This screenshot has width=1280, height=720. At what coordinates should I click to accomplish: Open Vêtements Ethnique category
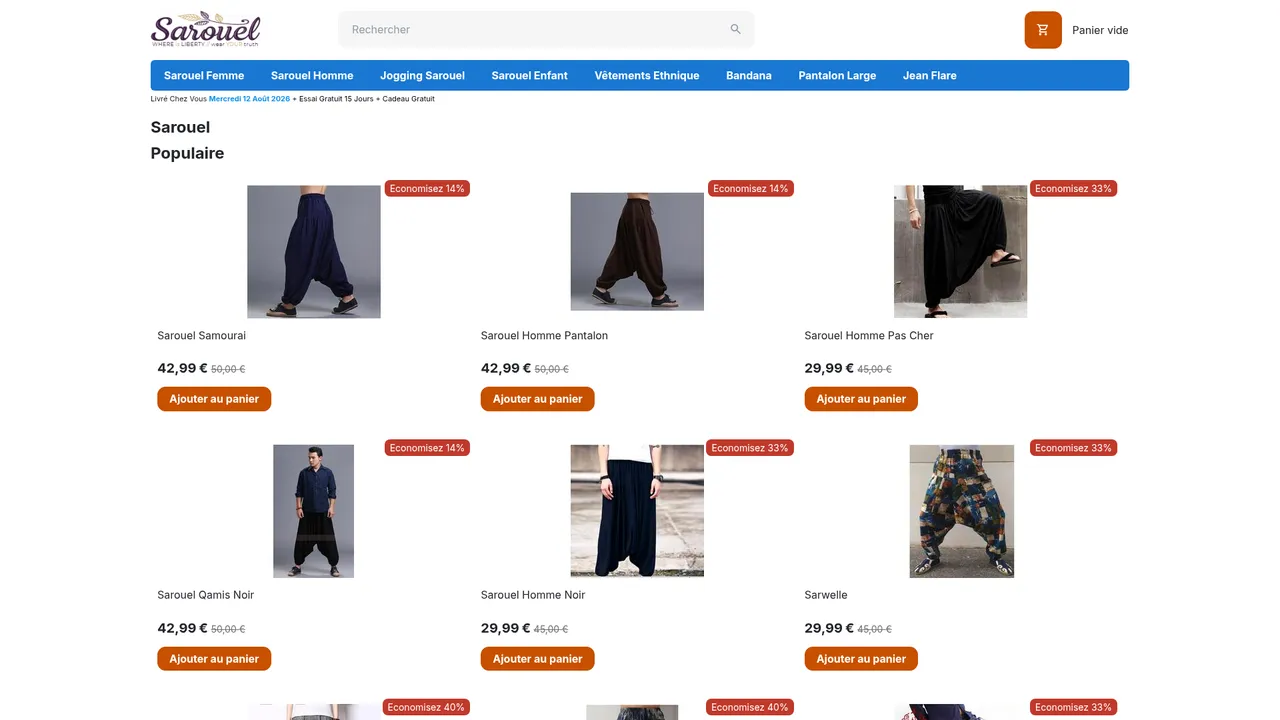point(647,75)
